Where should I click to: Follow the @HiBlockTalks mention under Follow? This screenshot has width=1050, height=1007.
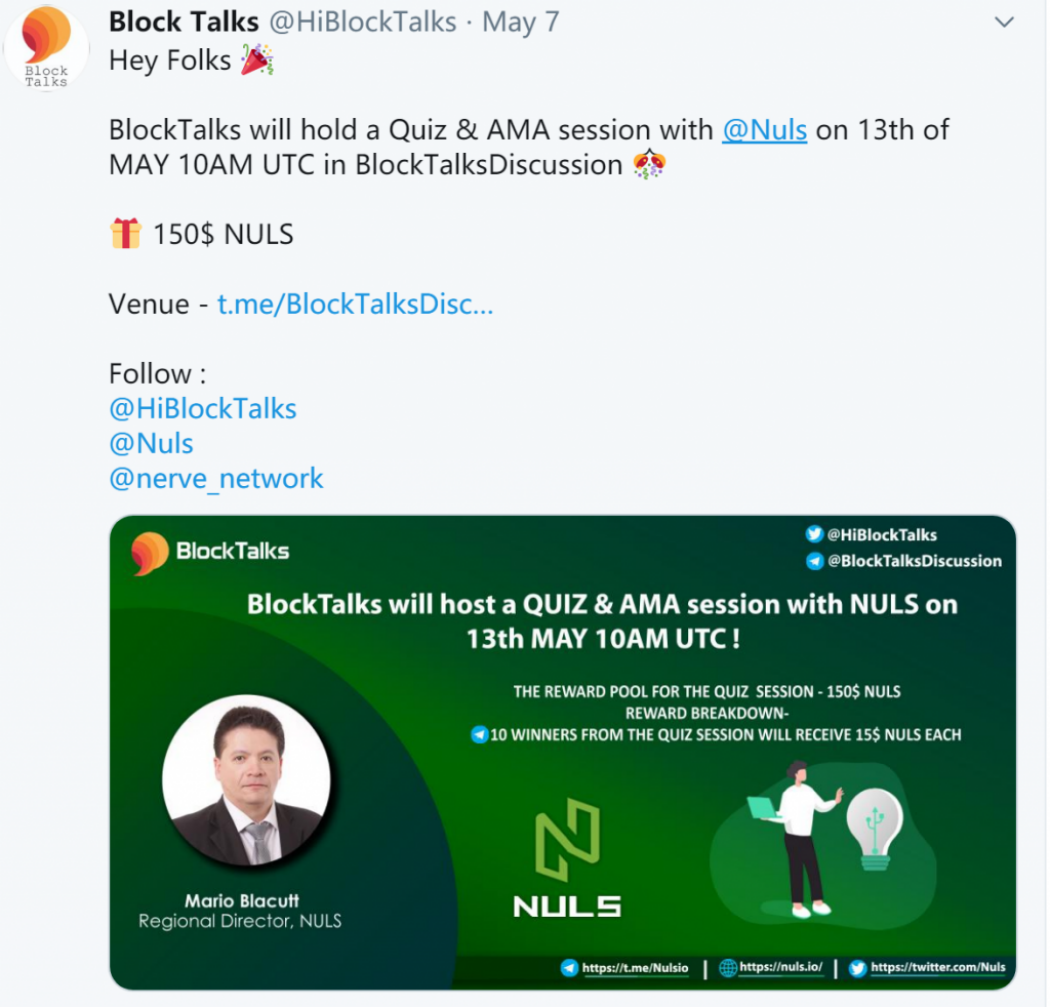[203, 408]
